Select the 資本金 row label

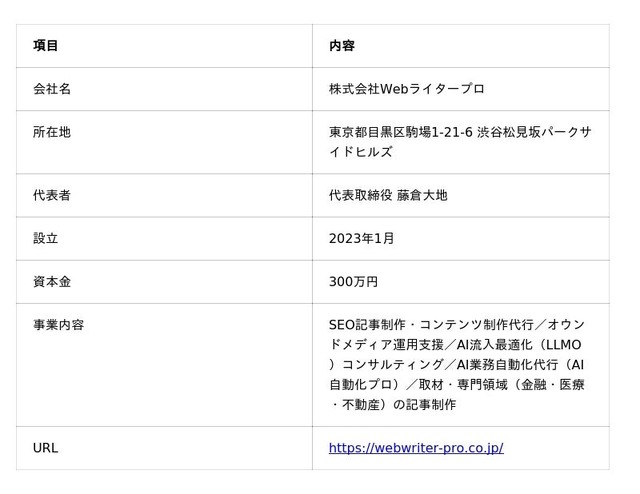click(52, 282)
